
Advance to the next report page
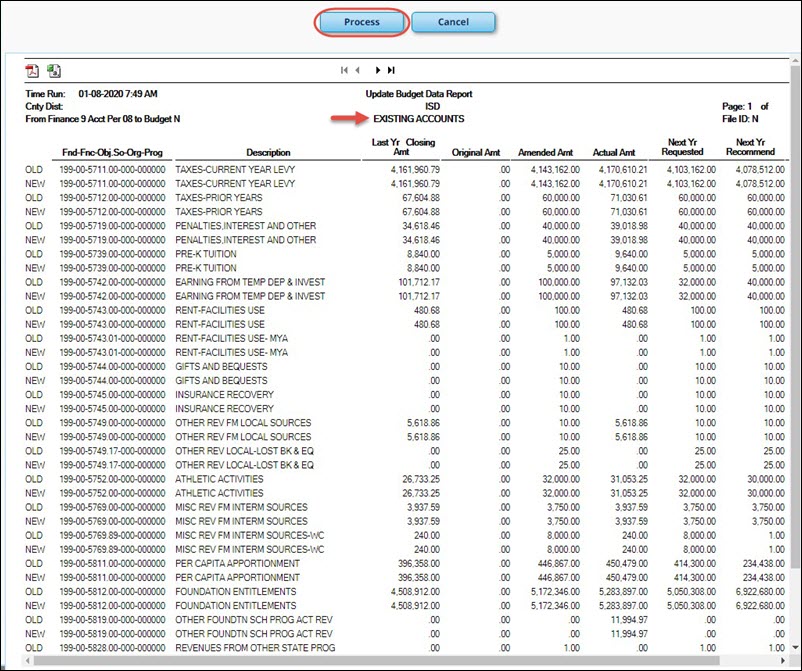pyautogui.click(x=378, y=71)
